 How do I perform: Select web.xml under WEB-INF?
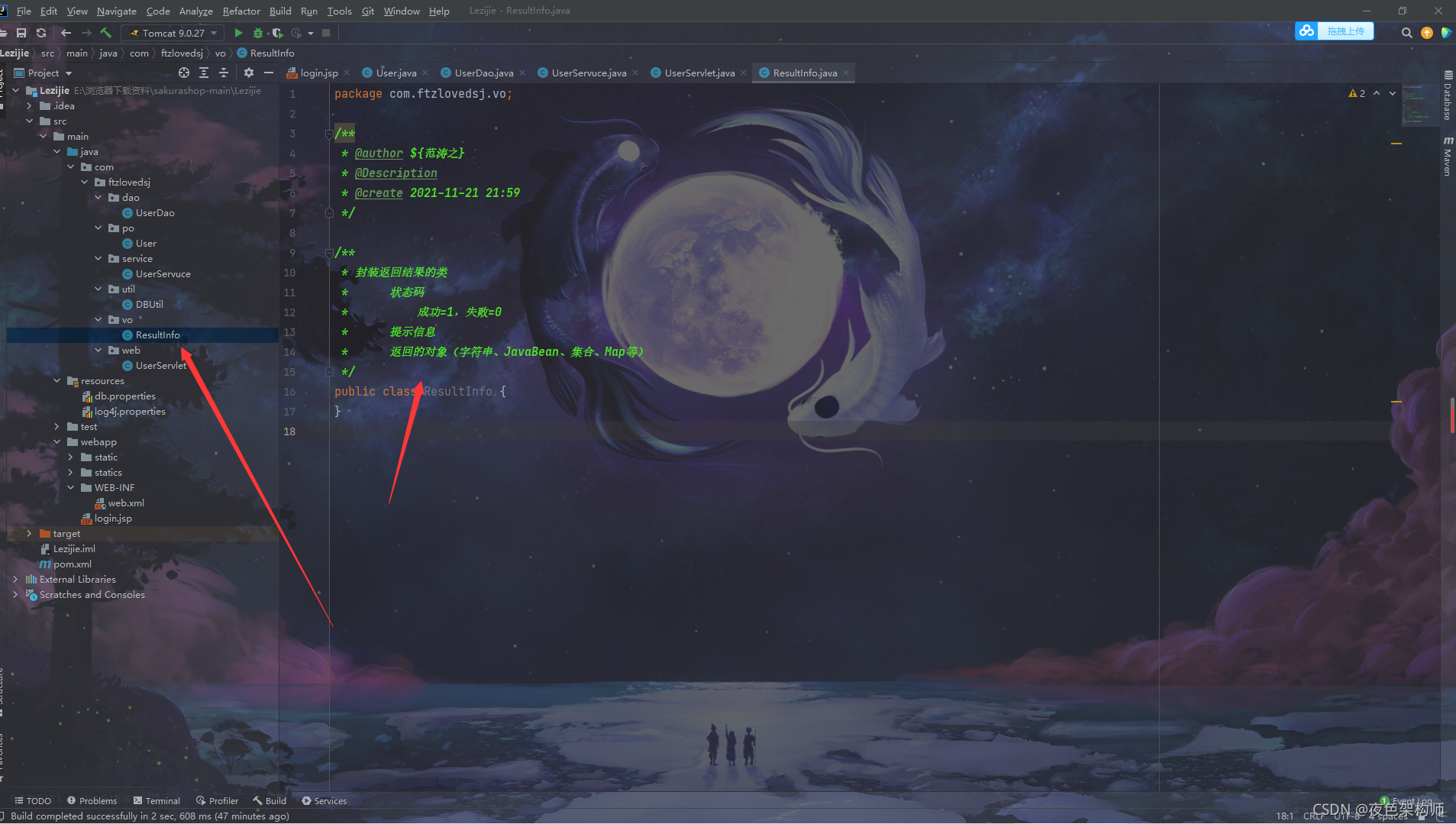[x=126, y=502]
